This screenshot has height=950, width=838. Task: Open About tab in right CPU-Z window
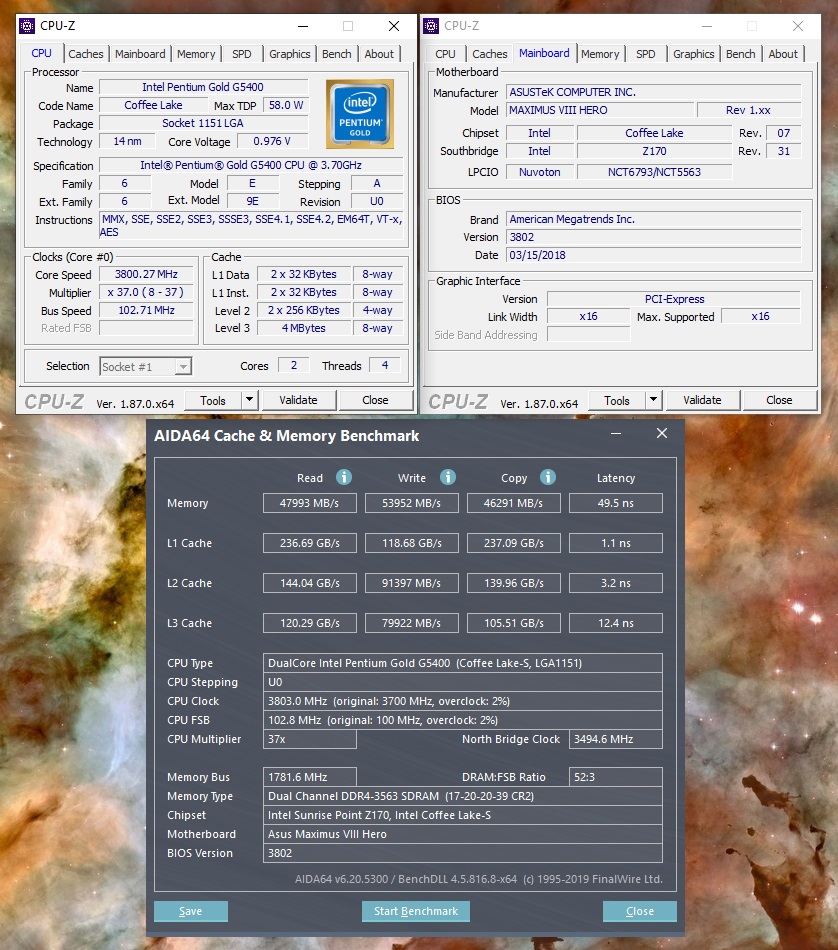[x=783, y=54]
